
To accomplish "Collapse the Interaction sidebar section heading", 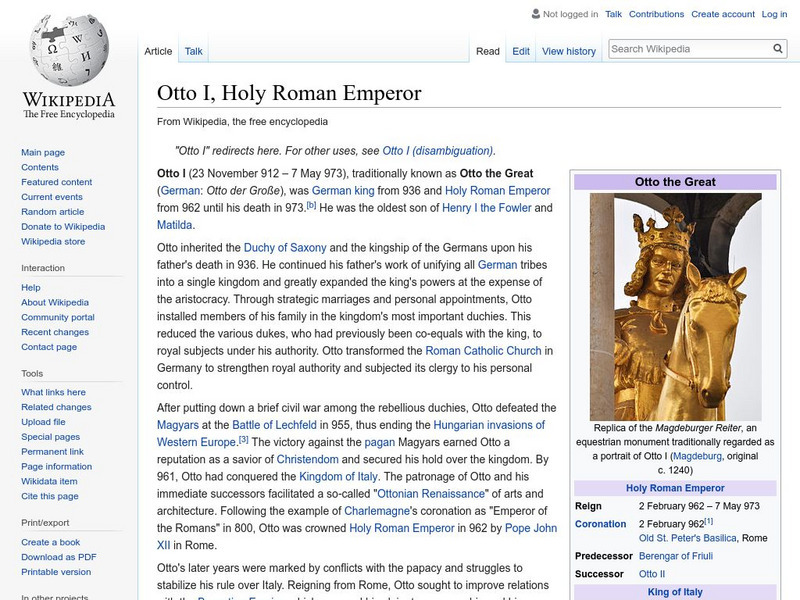I will click(43, 268).
